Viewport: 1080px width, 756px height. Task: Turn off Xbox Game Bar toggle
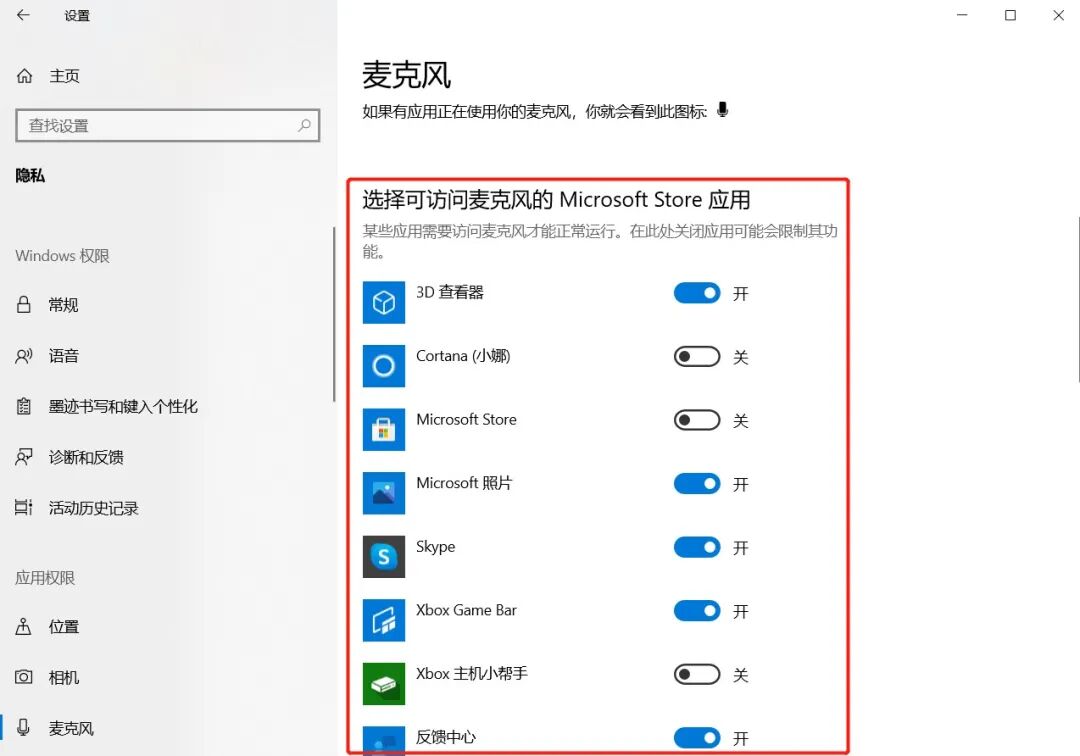[697, 611]
